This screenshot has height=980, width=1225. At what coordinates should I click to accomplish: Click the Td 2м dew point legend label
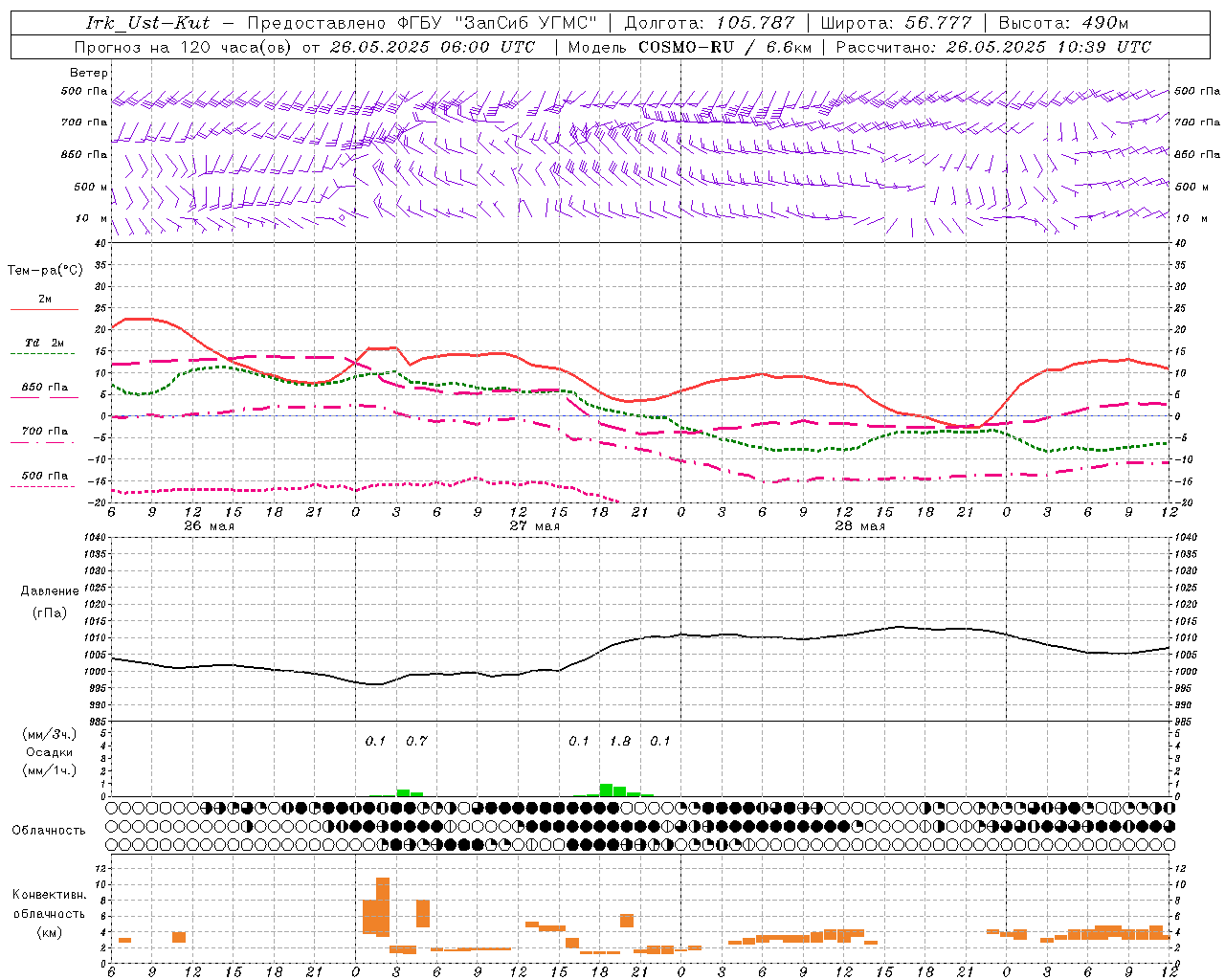(x=45, y=343)
